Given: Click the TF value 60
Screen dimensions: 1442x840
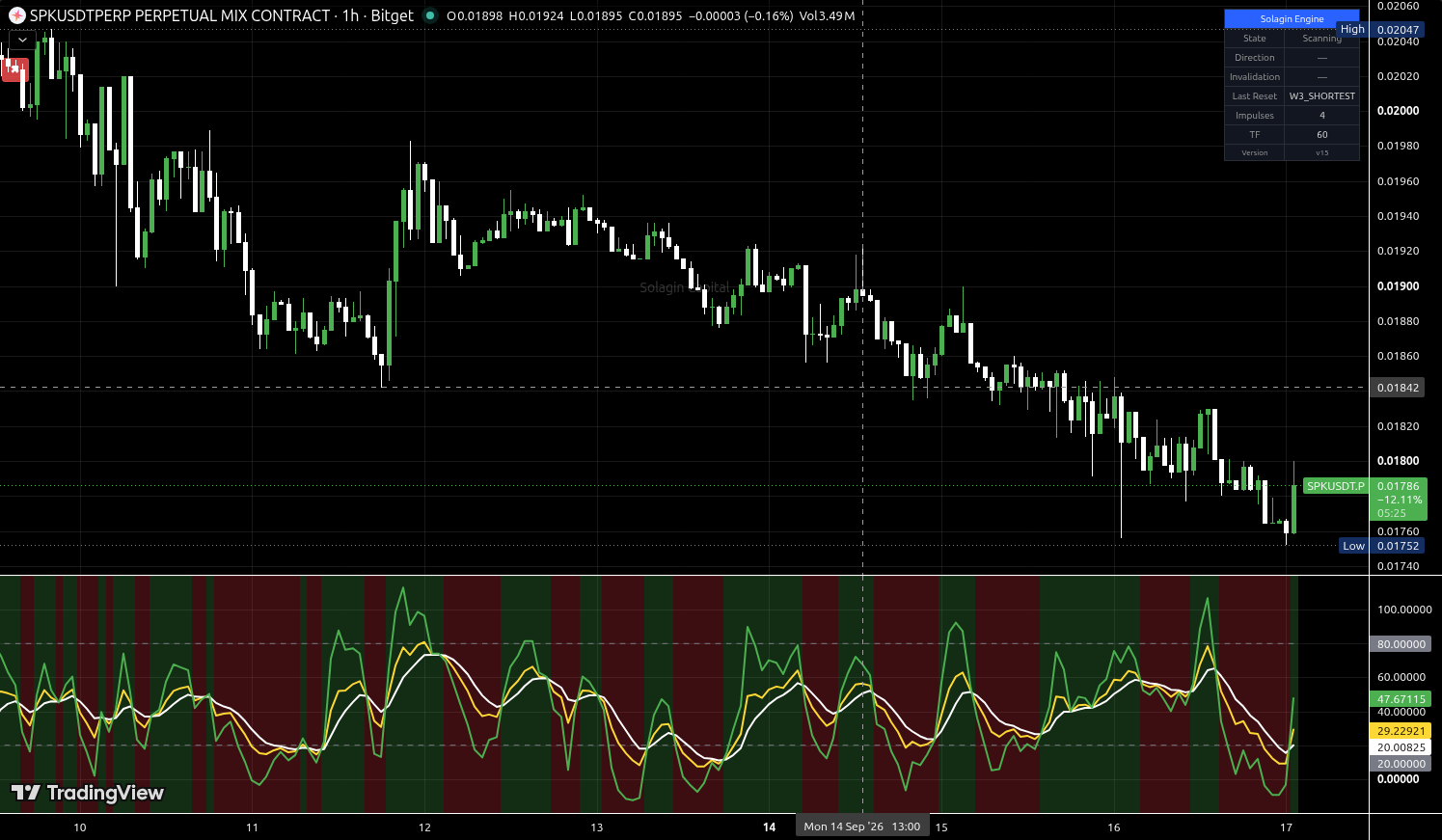Looking at the screenshot, I should pyautogui.click(x=1321, y=135).
